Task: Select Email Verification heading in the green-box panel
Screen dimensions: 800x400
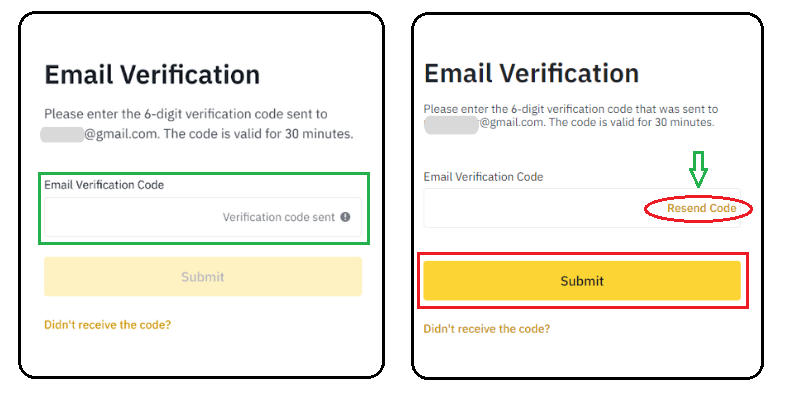Action: click(x=152, y=74)
